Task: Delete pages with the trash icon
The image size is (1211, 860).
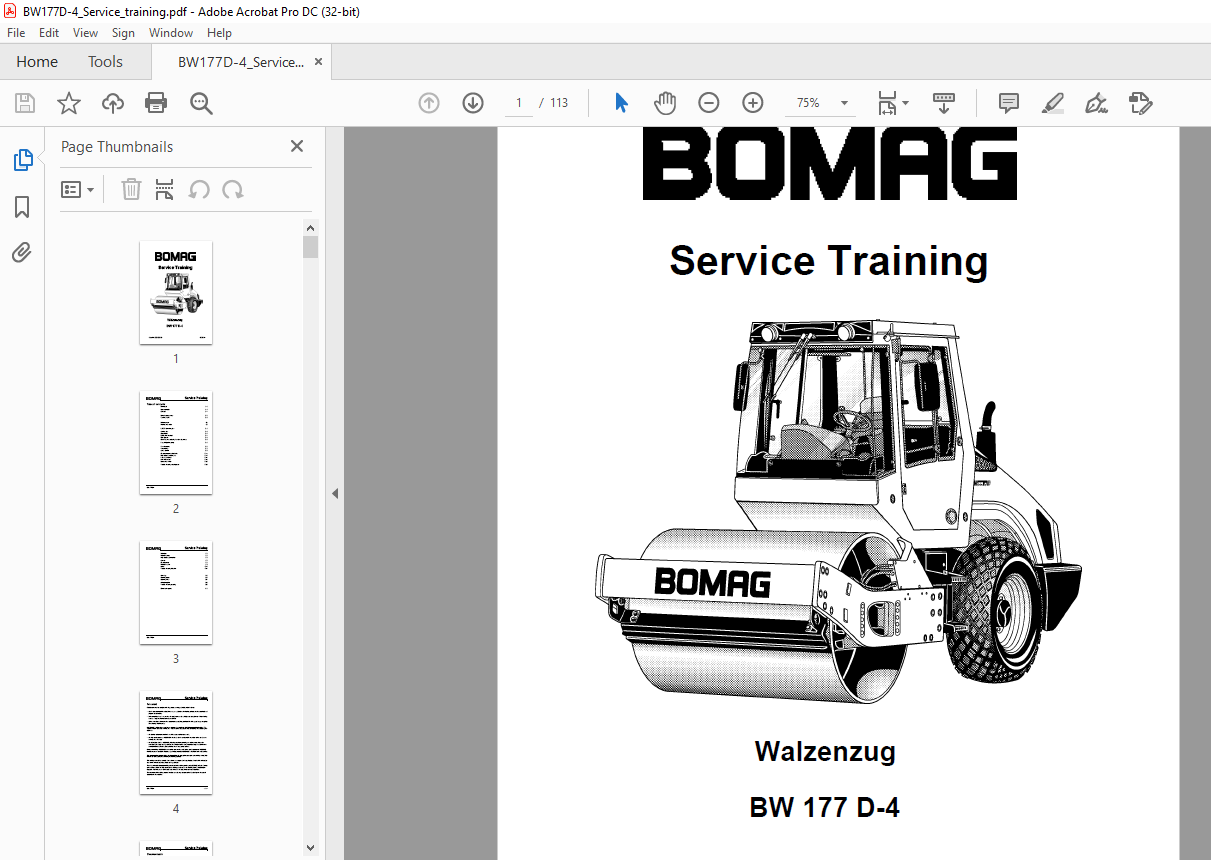Action: point(131,189)
